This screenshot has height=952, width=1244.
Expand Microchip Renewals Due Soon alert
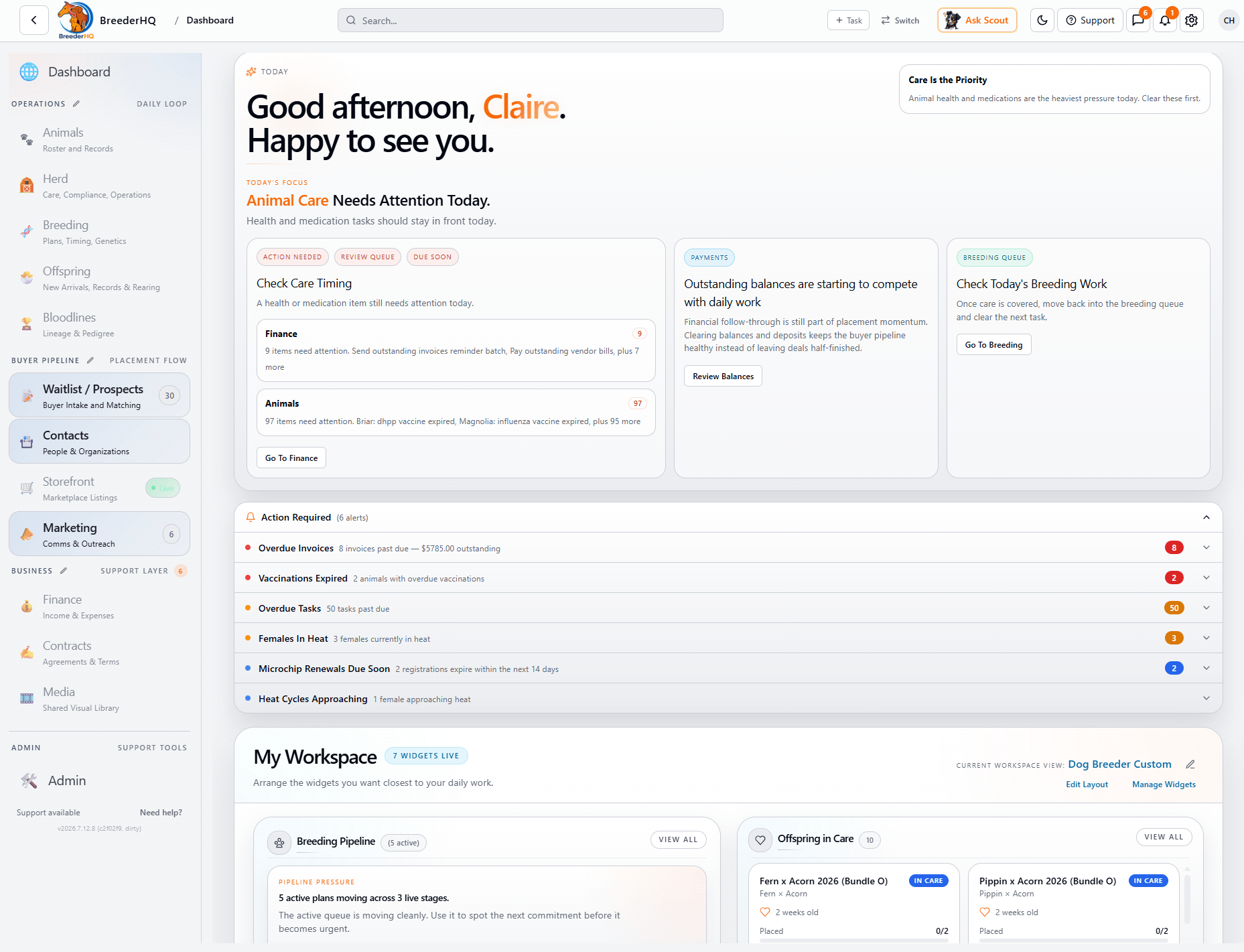click(1206, 668)
